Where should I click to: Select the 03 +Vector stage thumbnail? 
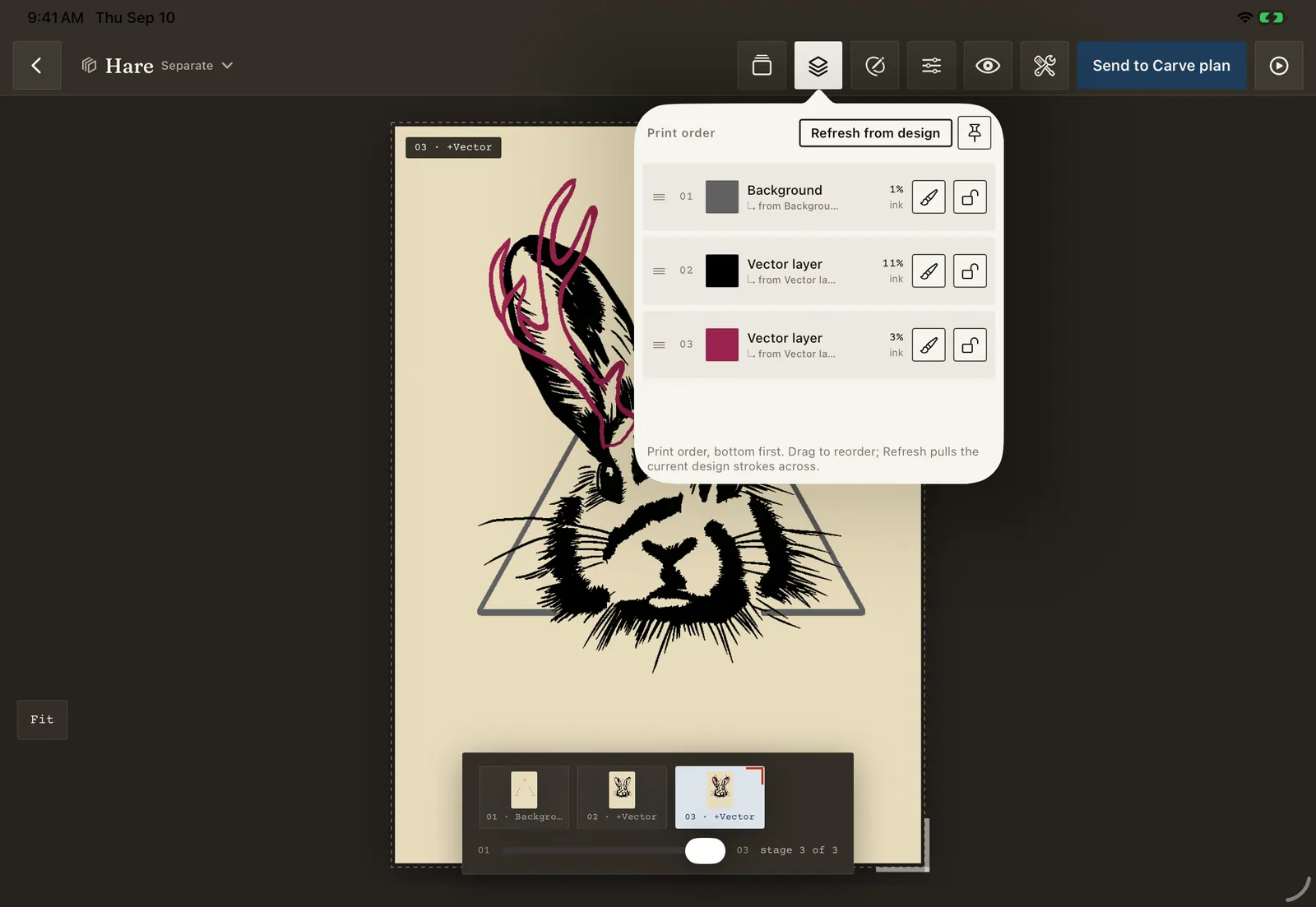720,797
